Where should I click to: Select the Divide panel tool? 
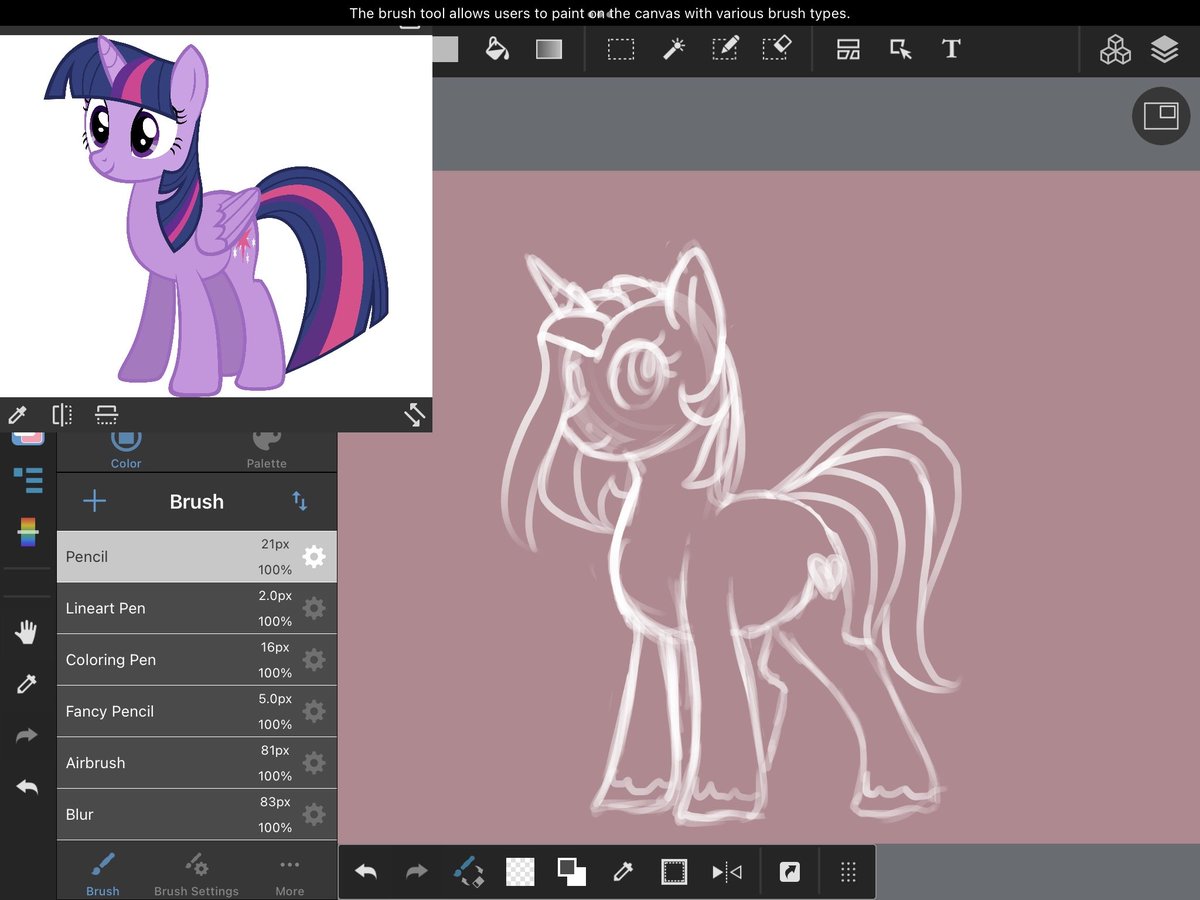(x=849, y=49)
